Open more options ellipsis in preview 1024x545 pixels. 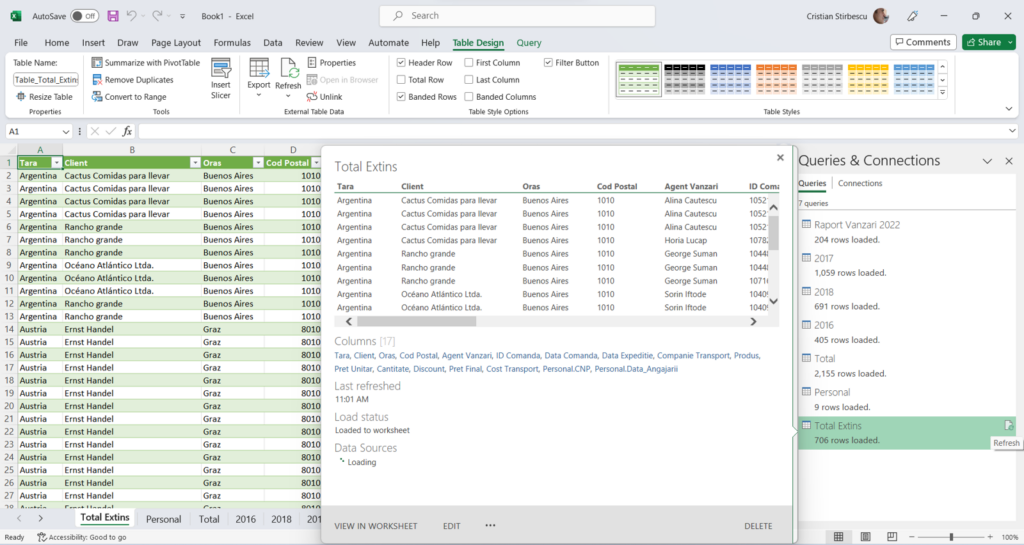tap(490, 525)
